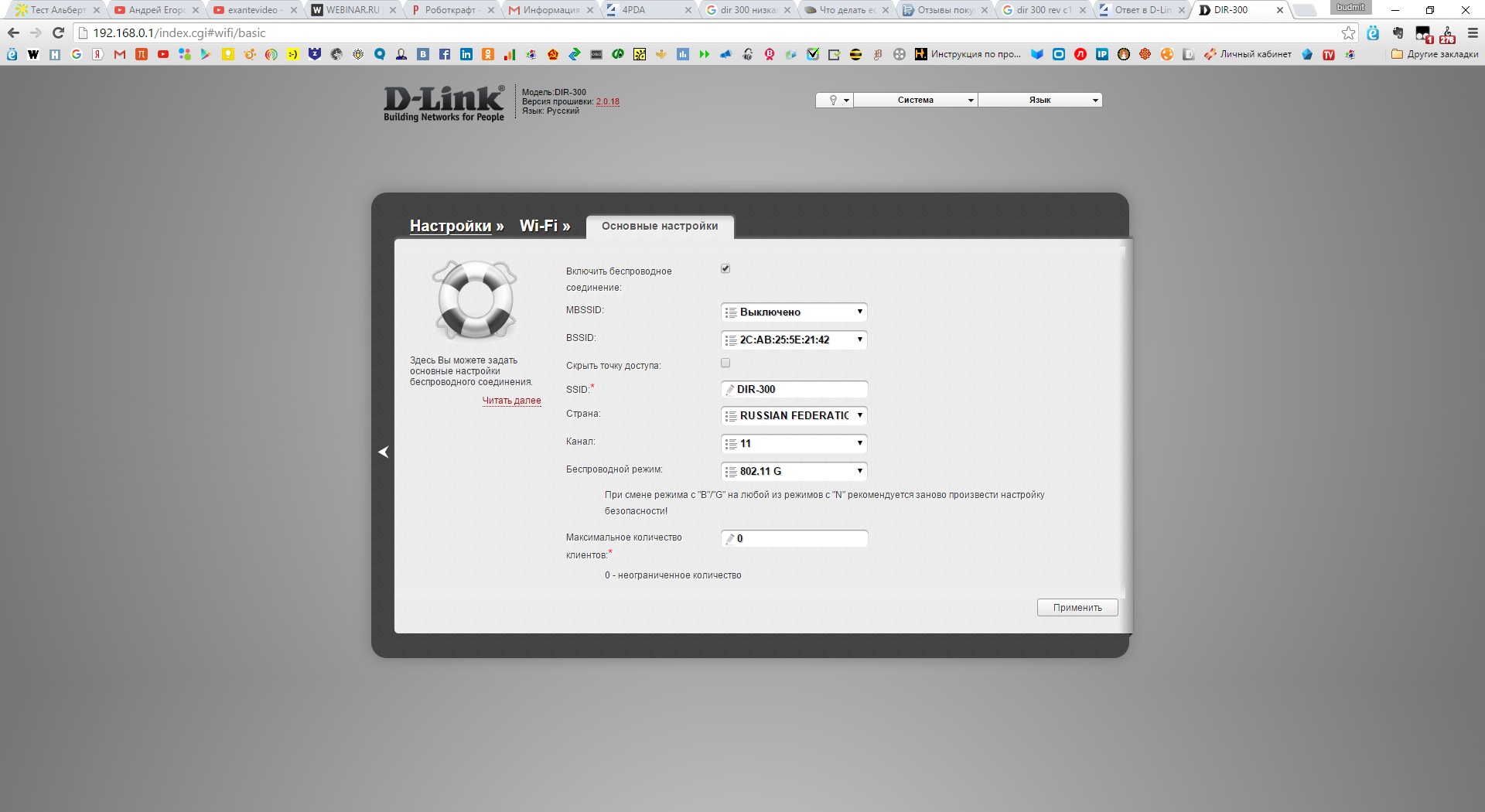Image resolution: width=1485 pixels, height=812 pixels.
Task: Open the extension icon with 276 badge
Action: 1448,34
